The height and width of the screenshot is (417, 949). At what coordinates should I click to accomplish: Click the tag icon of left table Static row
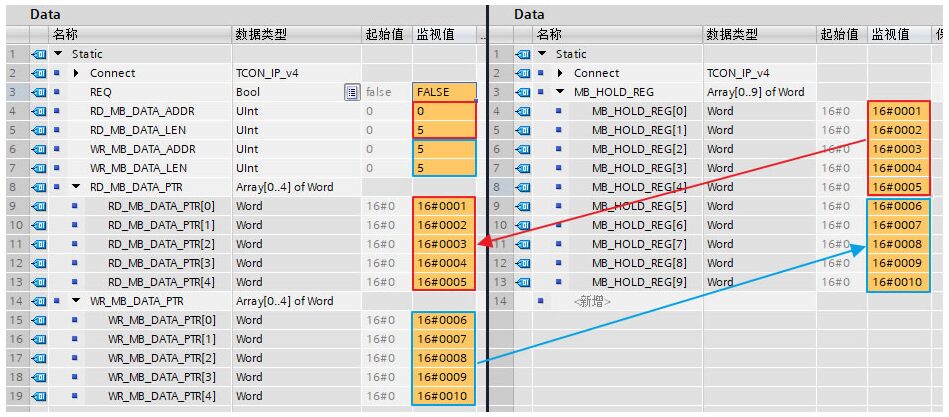click(39, 54)
